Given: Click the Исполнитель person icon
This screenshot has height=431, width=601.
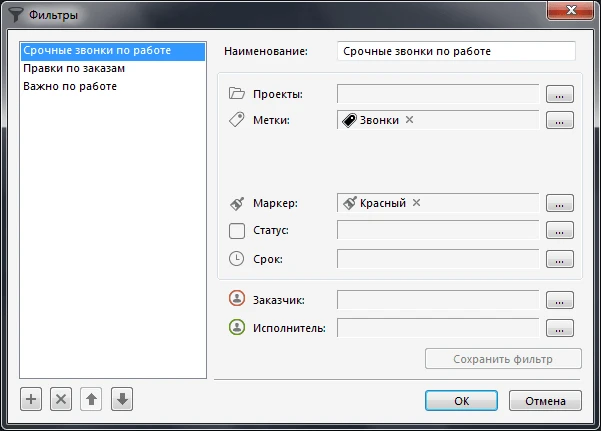Looking at the screenshot, I should [x=237, y=327].
